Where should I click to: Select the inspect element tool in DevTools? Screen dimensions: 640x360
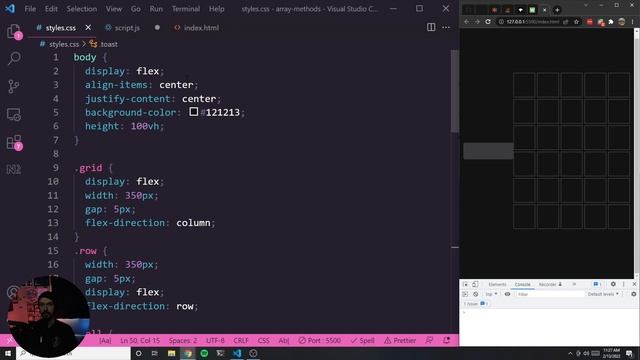[465, 284]
